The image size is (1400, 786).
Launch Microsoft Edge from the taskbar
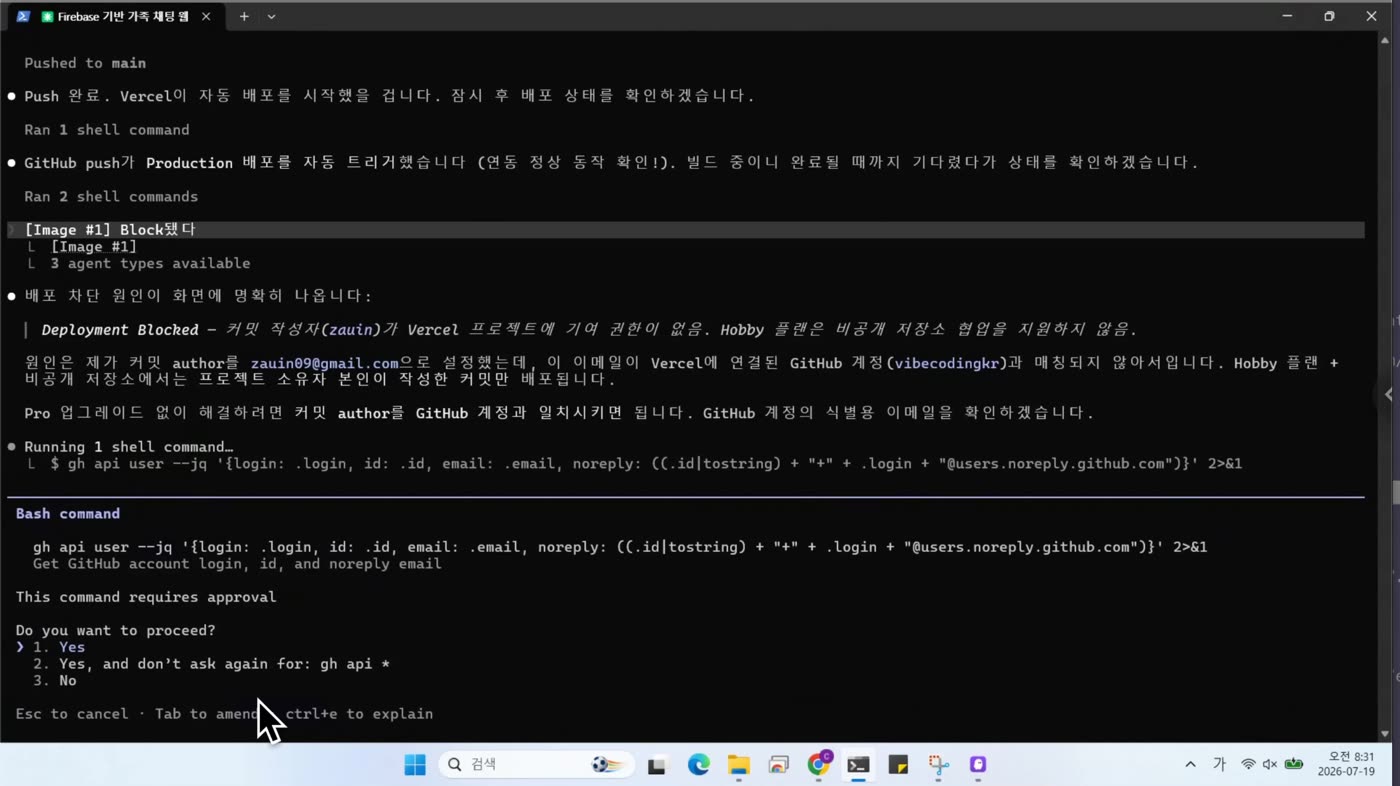tap(698, 765)
